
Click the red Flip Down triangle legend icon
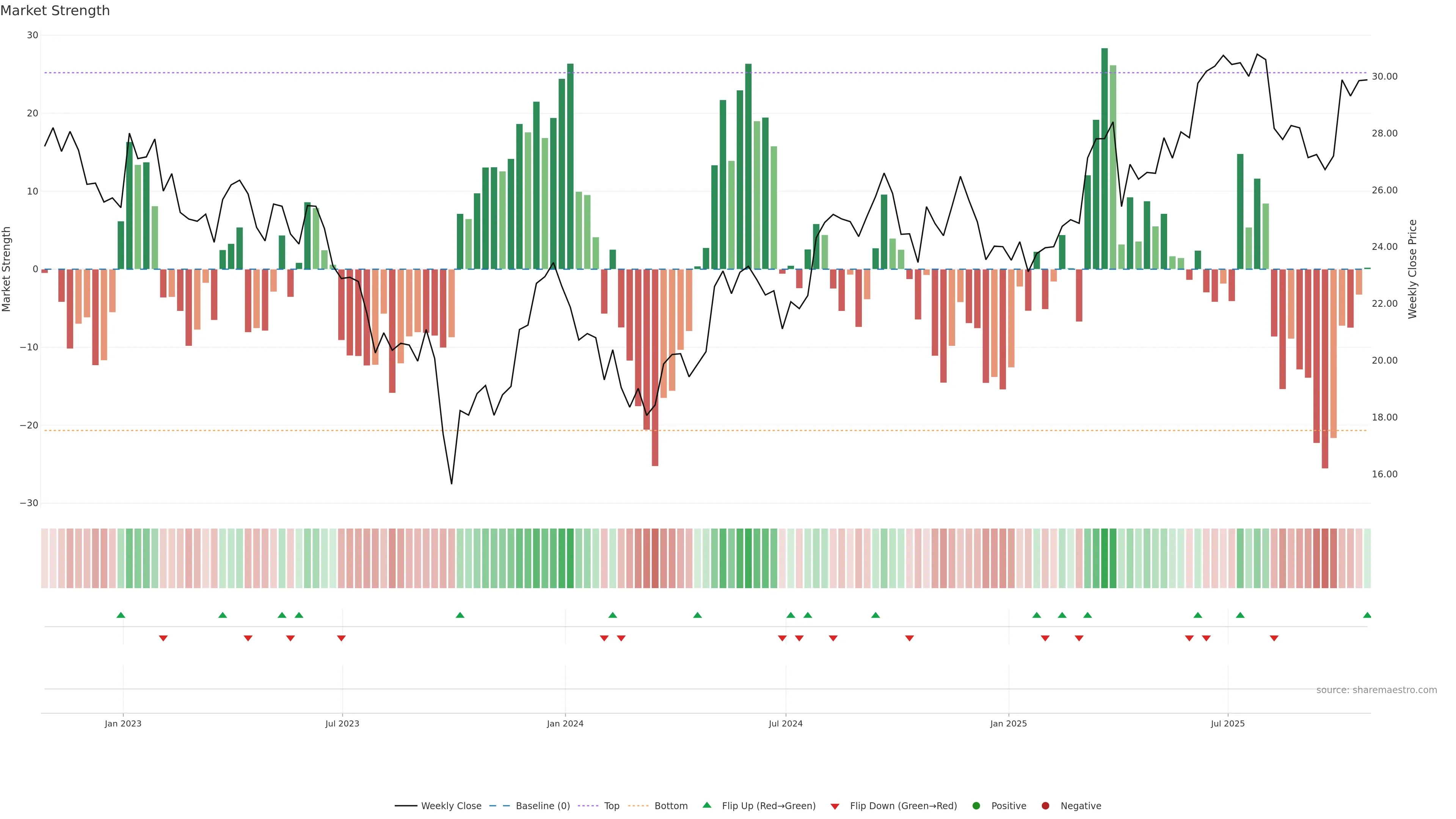[x=835, y=806]
